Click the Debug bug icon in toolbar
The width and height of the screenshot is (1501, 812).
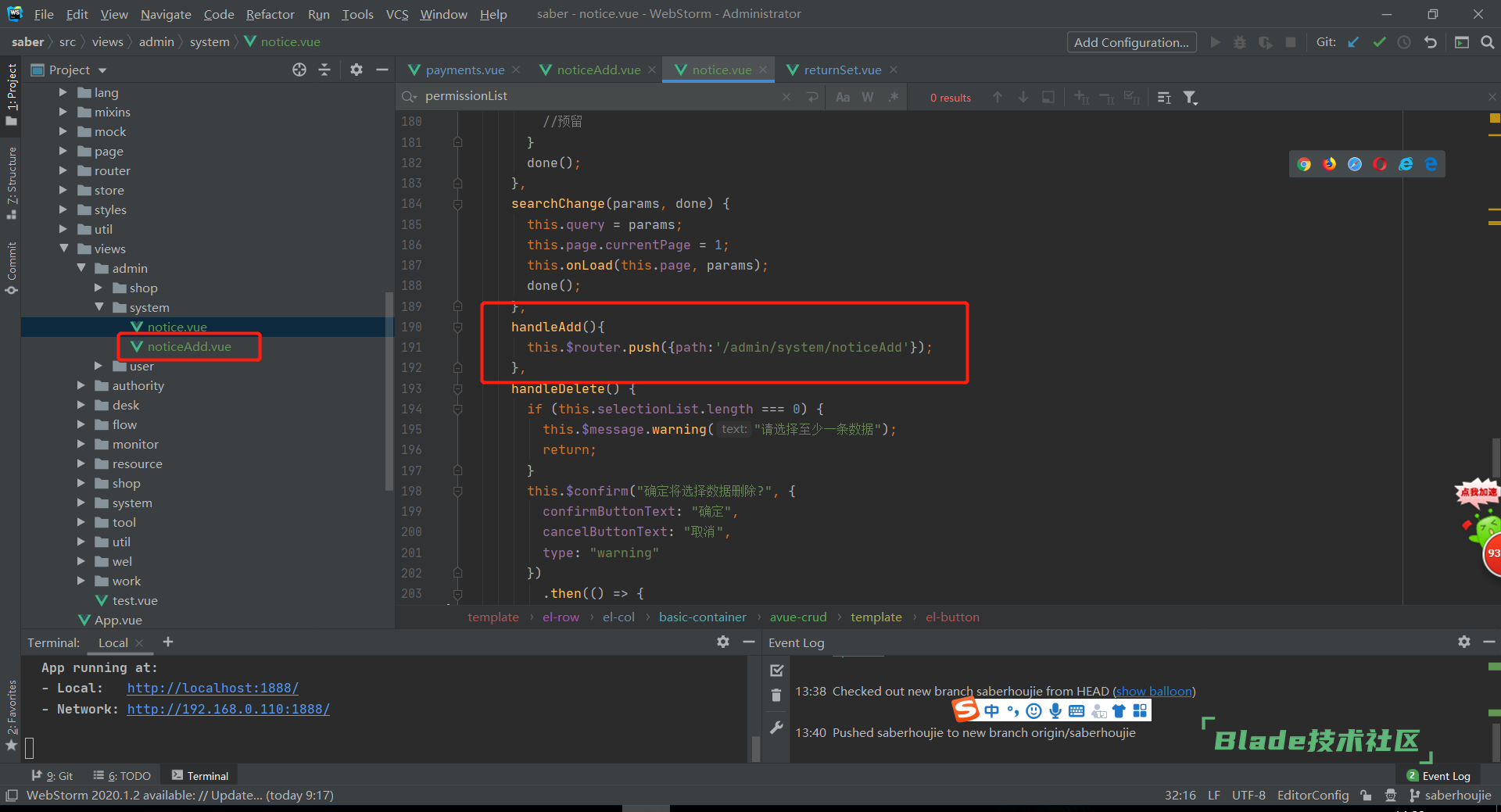[x=1240, y=42]
